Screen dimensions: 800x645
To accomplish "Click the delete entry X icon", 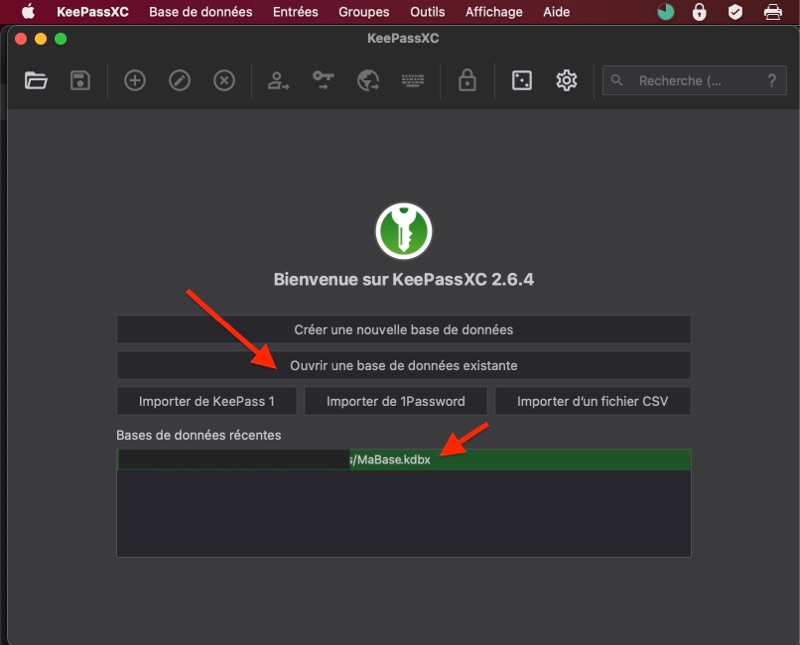I will click(225, 81).
